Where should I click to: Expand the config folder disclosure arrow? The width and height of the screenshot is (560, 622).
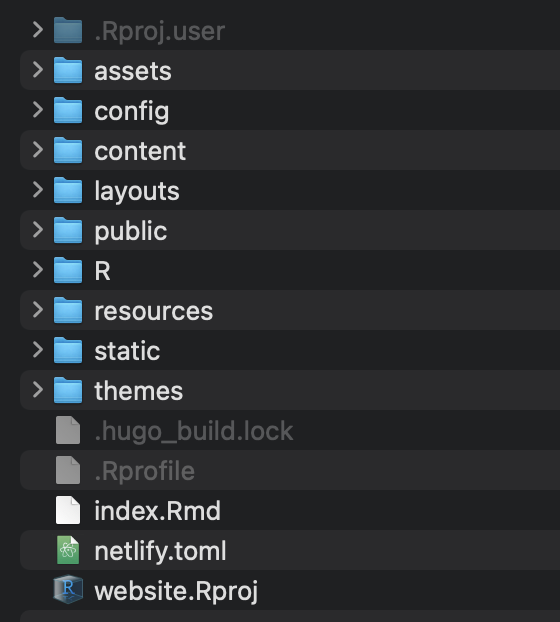pyautogui.click(x=38, y=110)
